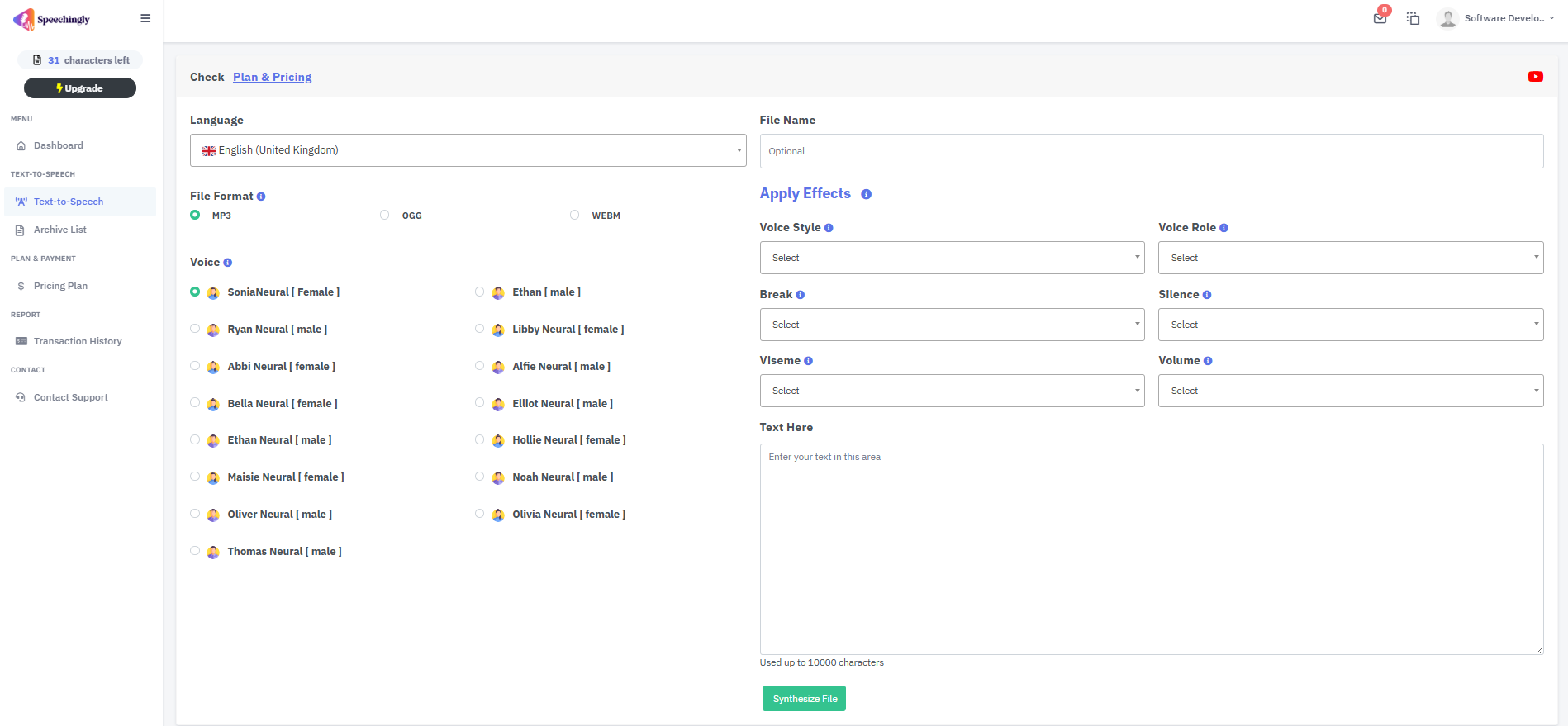Screen dimensions: 1568x726
Task: Click the Upgrade button
Action: tap(80, 88)
